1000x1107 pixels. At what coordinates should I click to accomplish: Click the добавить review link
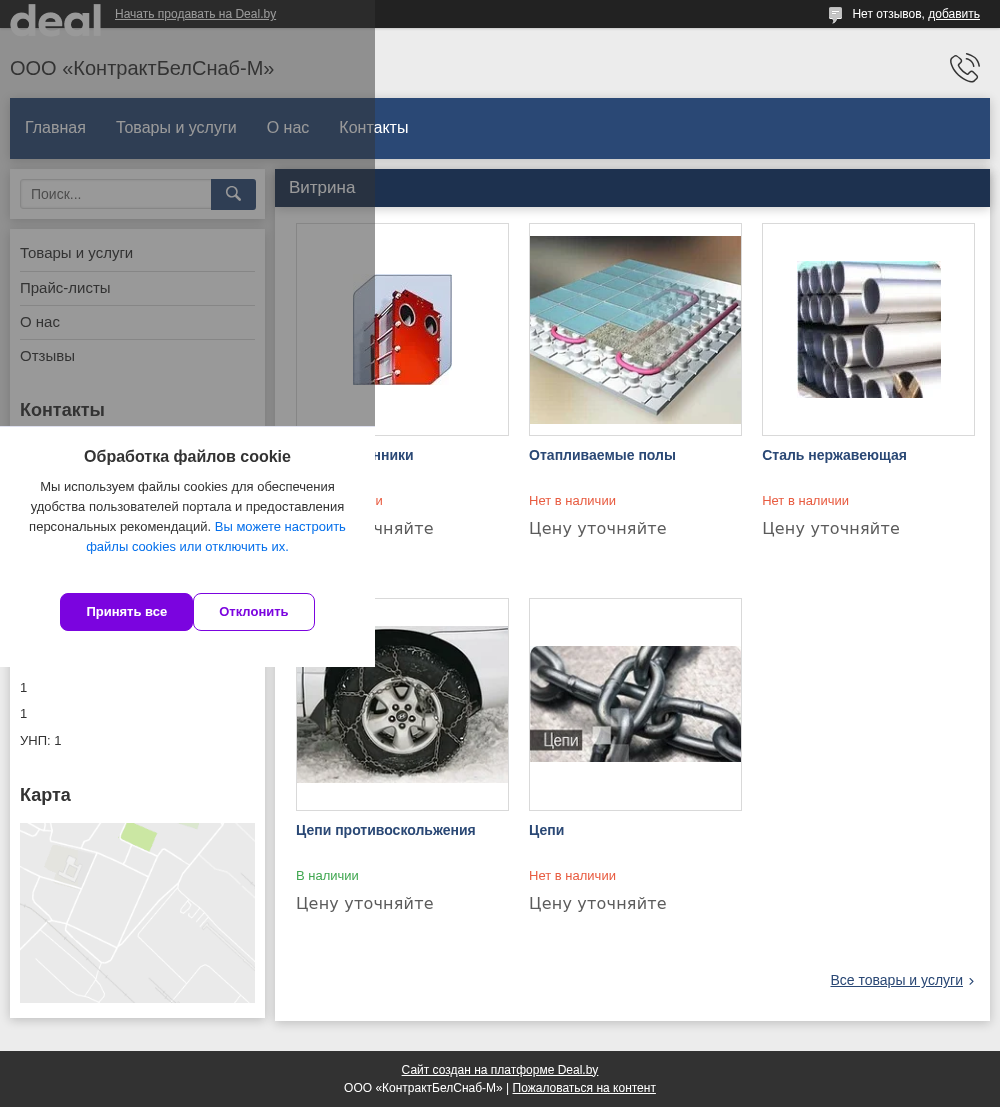tap(953, 14)
